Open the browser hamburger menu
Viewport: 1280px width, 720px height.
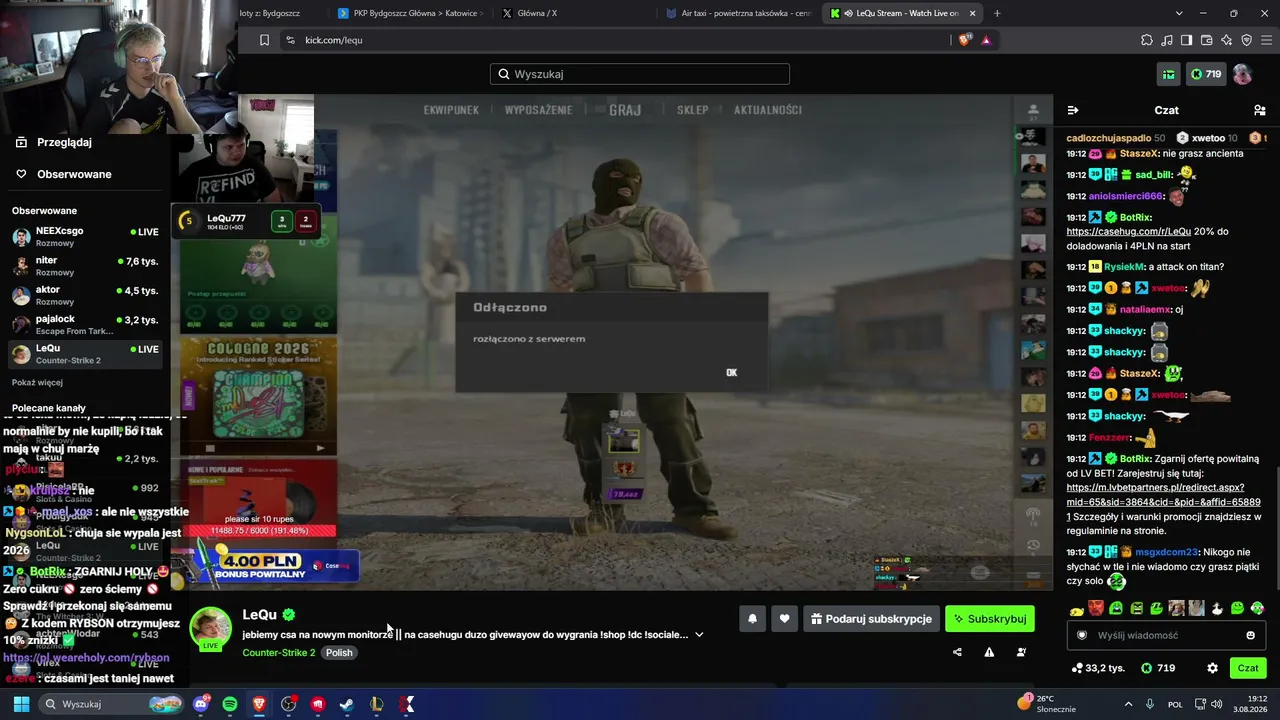[x=1266, y=40]
